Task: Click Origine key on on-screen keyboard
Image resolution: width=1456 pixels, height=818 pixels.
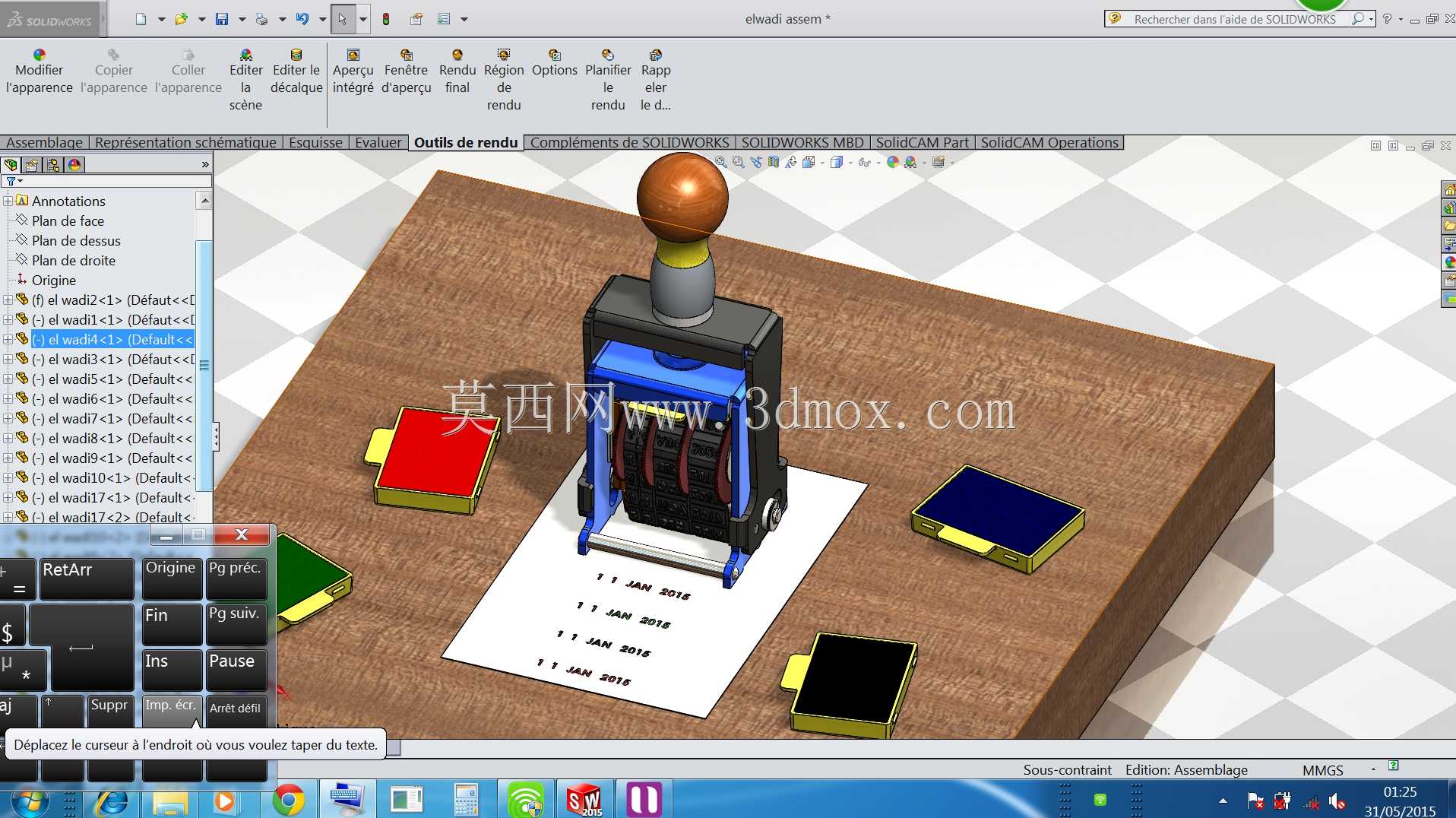Action: coord(172,579)
